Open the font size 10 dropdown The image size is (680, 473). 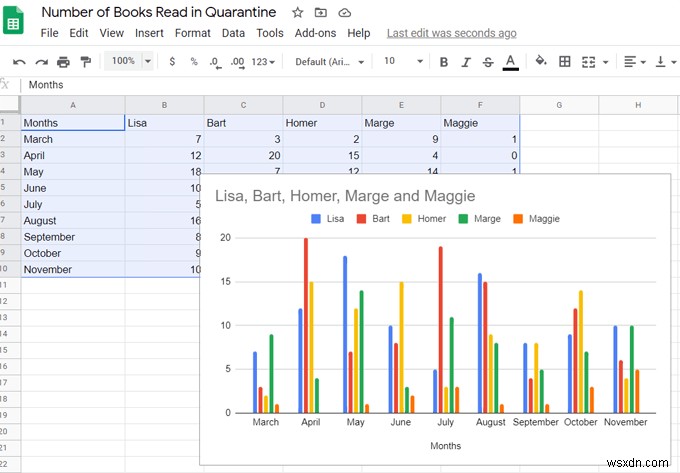(401, 62)
